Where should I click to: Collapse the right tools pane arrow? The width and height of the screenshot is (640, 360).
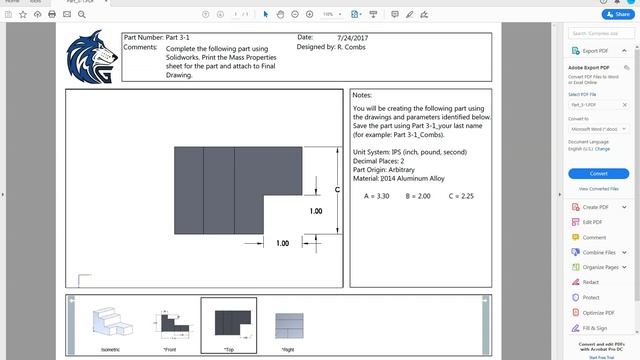(560, 195)
